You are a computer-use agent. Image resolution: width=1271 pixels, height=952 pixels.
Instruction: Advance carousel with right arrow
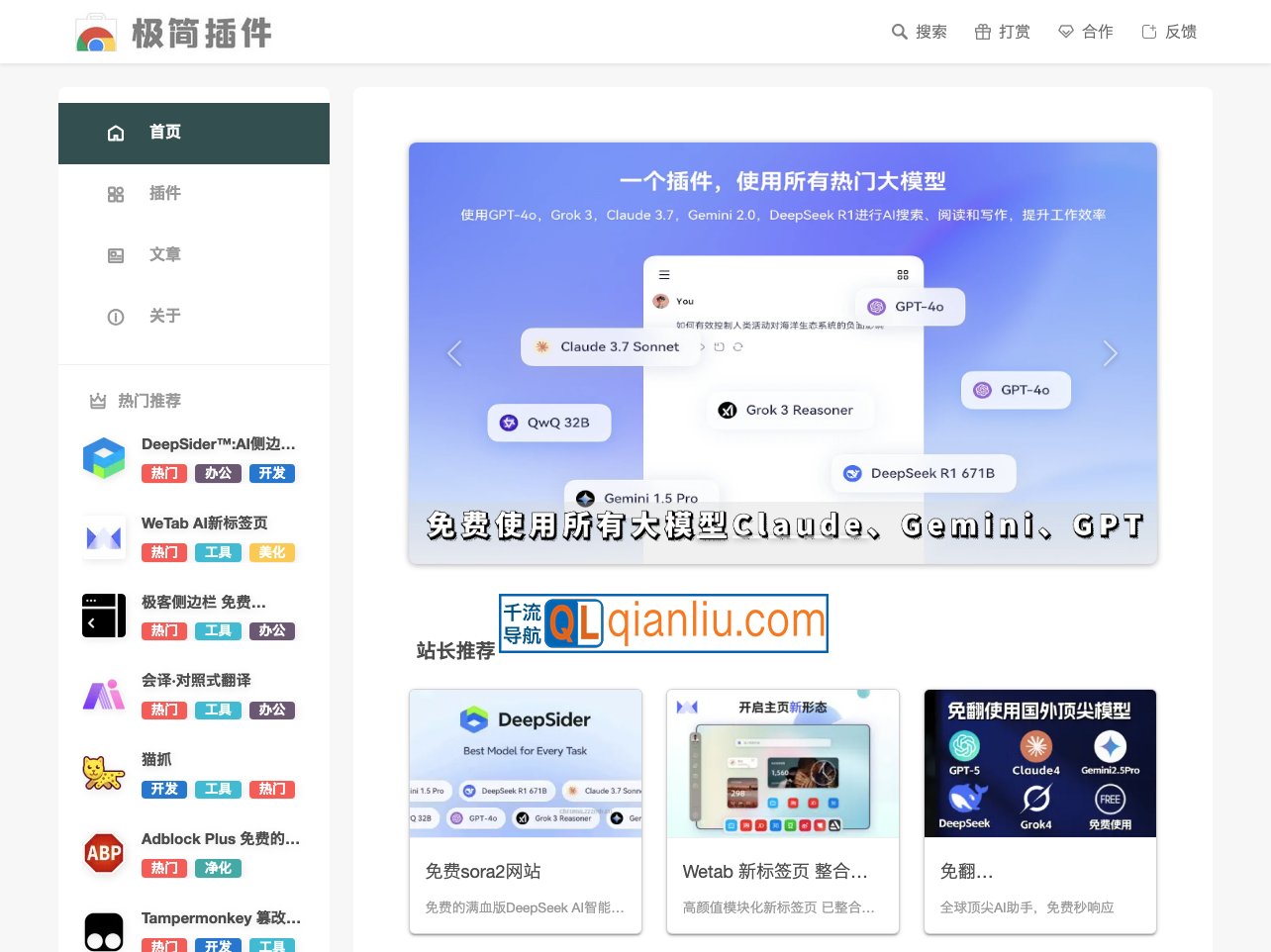pyautogui.click(x=1111, y=353)
